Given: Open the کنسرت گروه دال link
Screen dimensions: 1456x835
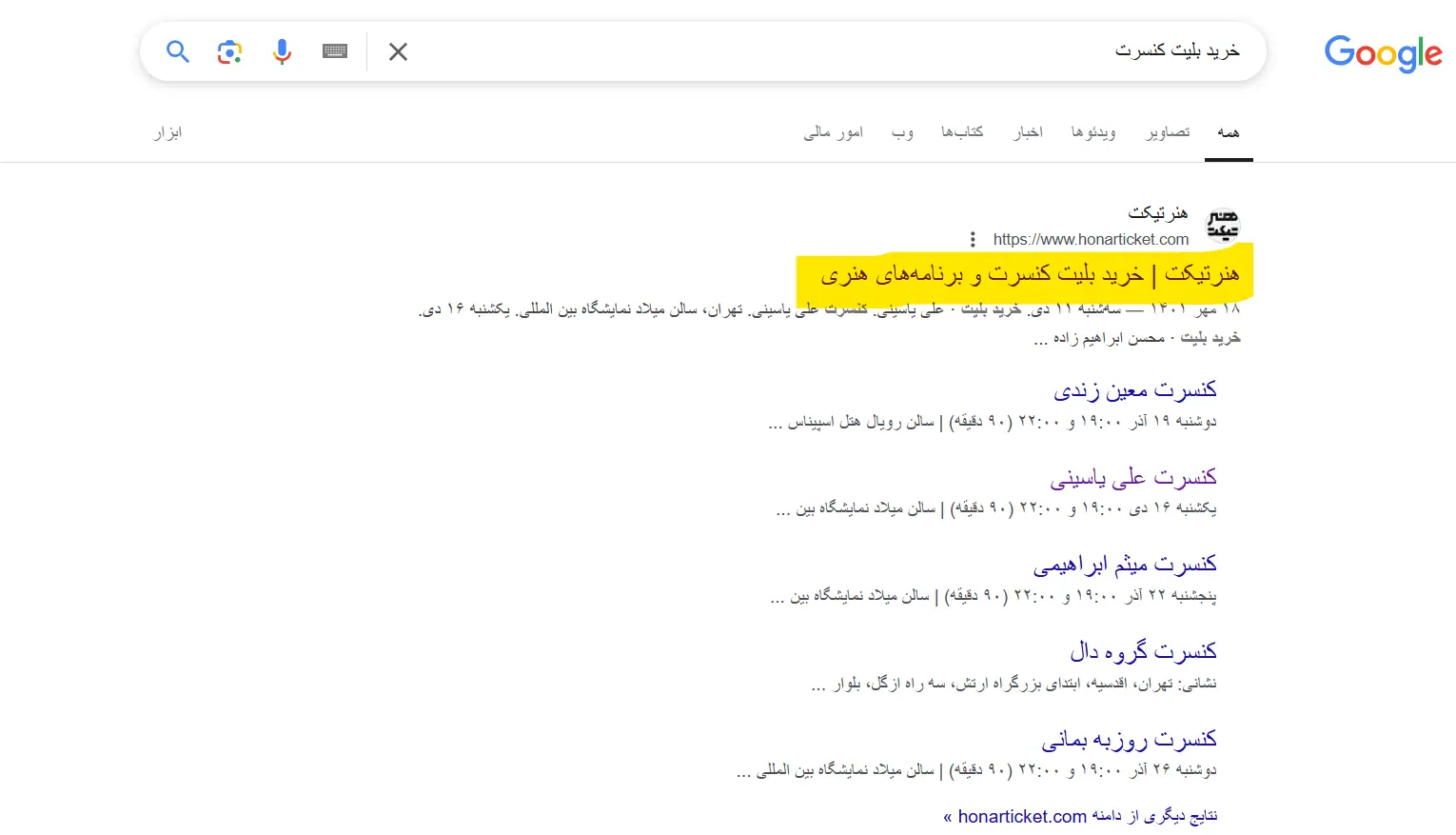Looking at the screenshot, I should tap(1143, 652).
